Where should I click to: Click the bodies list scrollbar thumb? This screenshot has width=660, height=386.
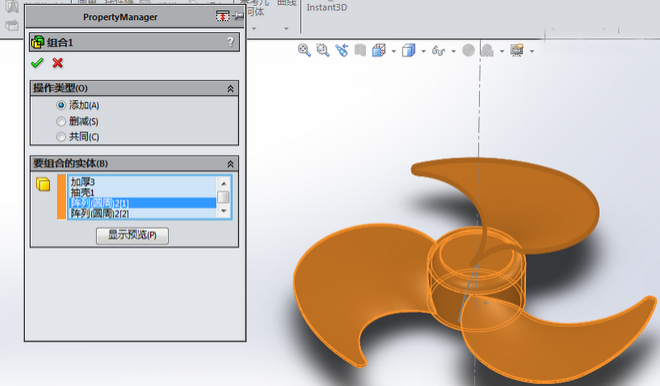click(224, 197)
